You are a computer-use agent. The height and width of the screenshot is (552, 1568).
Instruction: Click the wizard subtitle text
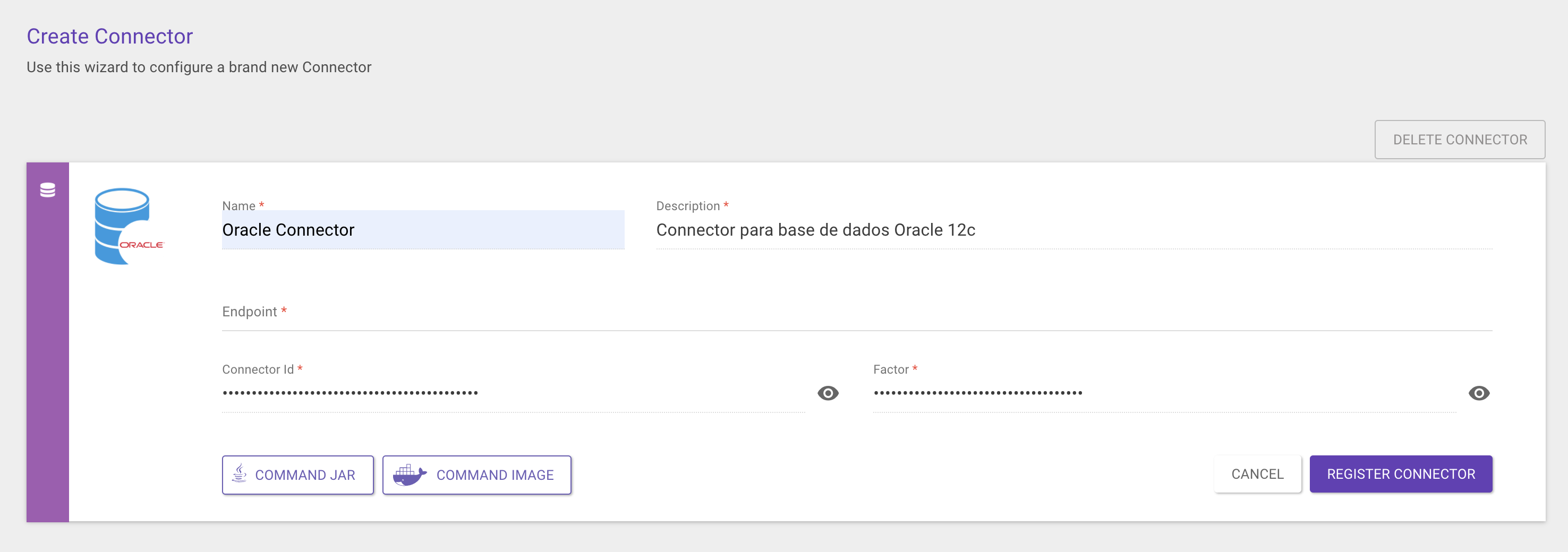[x=199, y=67]
